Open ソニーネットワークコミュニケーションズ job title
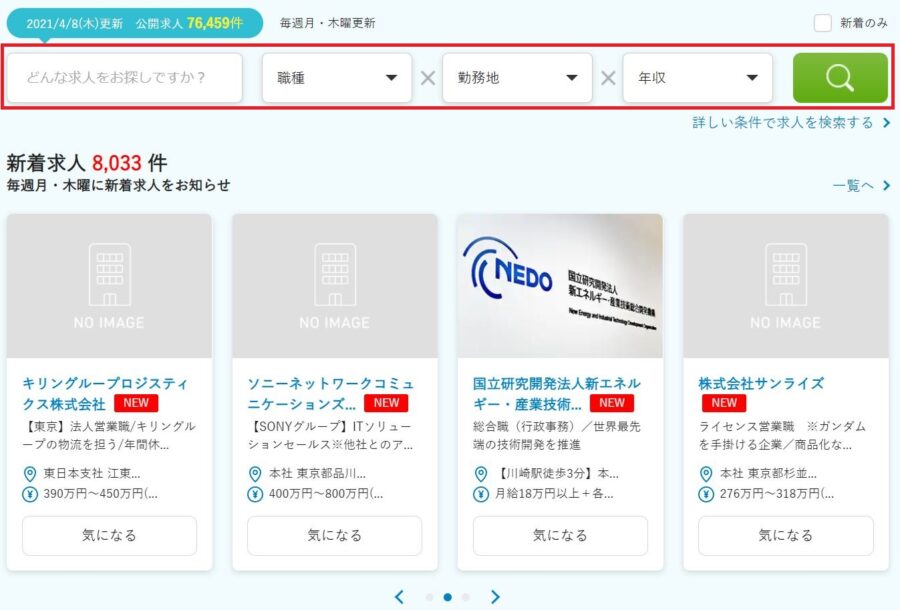This screenshot has width=900, height=610. (330, 394)
